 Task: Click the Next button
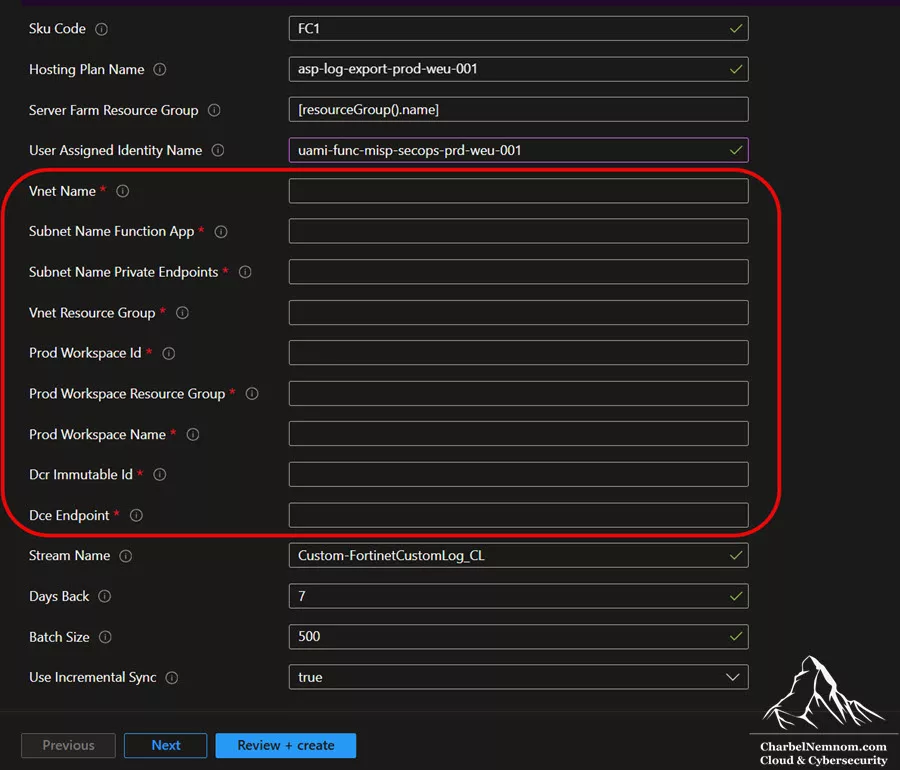point(165,745)
